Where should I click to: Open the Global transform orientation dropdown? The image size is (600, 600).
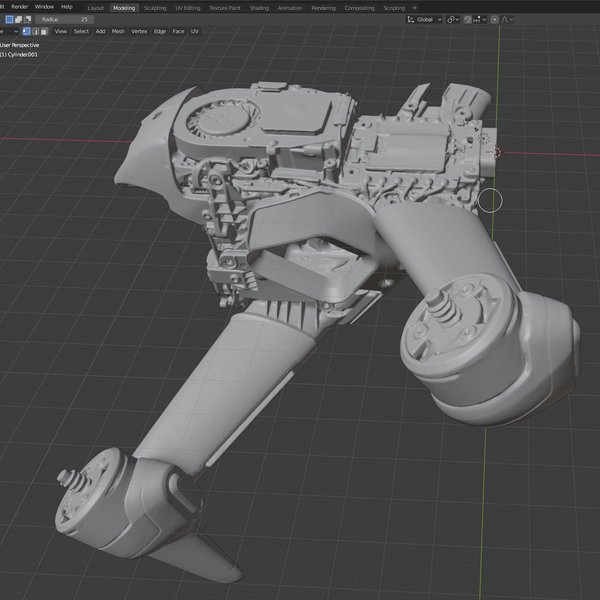(x=425, y=20)
